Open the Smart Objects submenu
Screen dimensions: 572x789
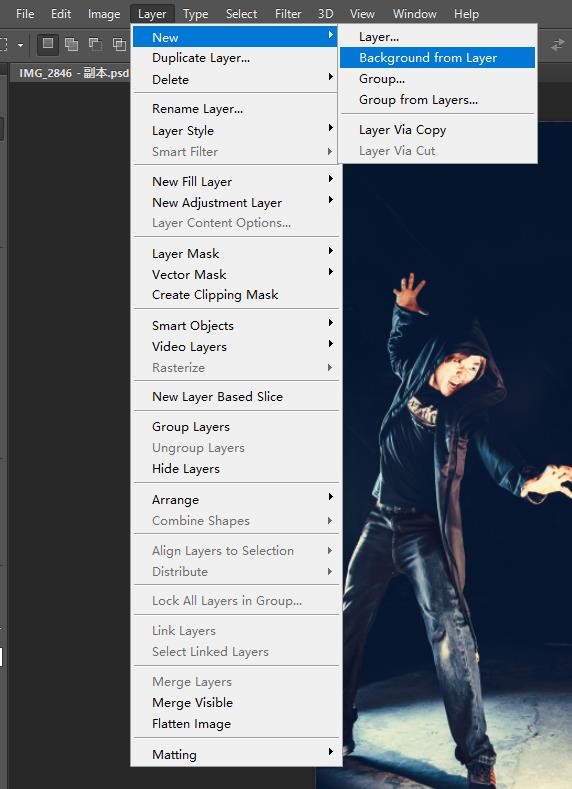(235, 326)
